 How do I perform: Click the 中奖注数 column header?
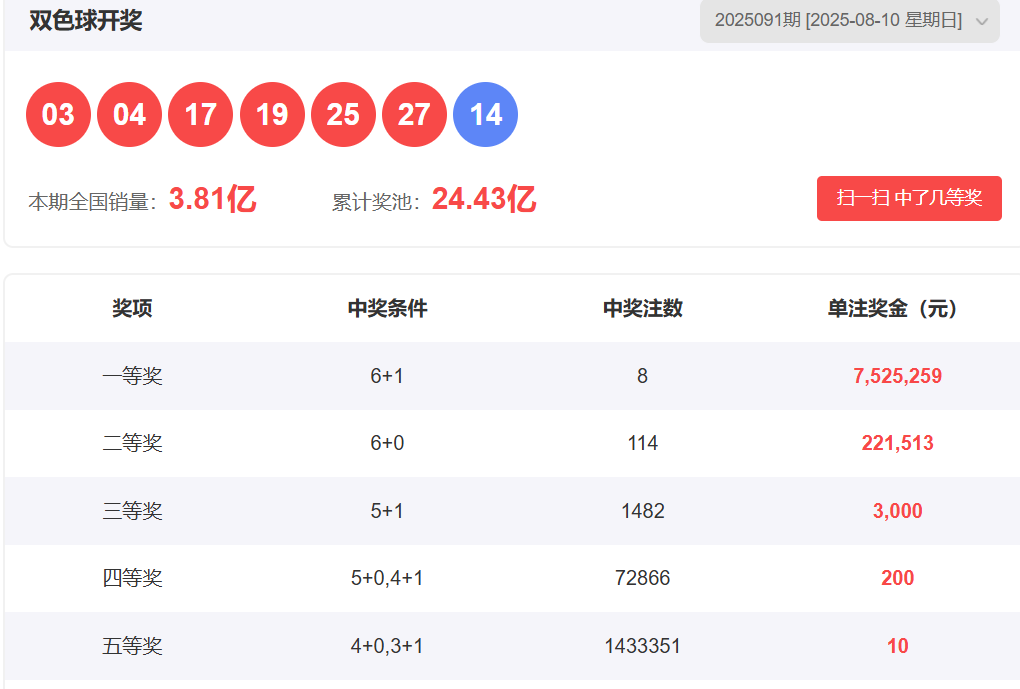pyautogui.click(x=642, y=309)
